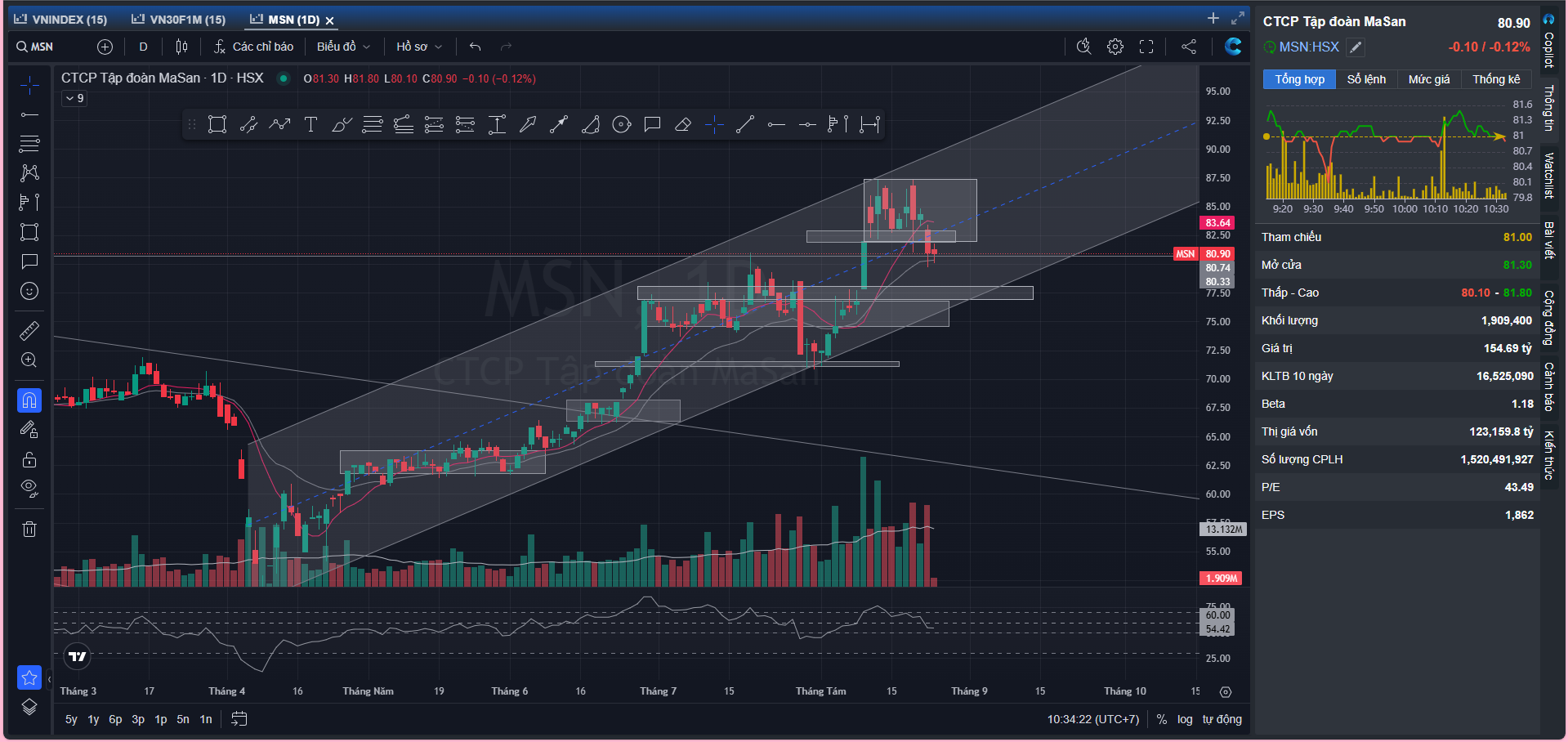The height and width of the screenshot is (742, 1568).
Task: Choose the eraser tool in floating toolbar
Action: pos(683,124)
